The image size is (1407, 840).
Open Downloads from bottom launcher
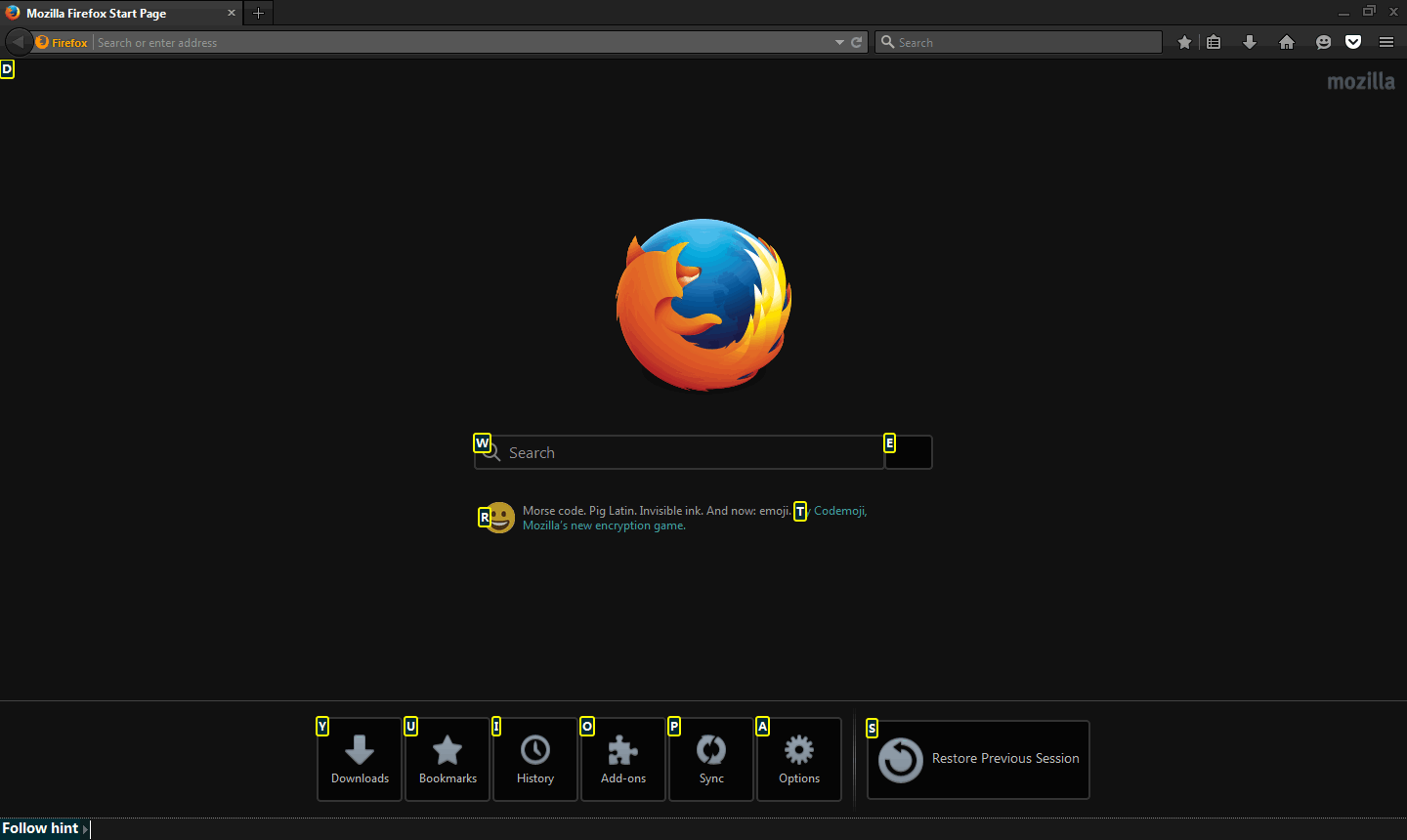click(x=360, y=759)
